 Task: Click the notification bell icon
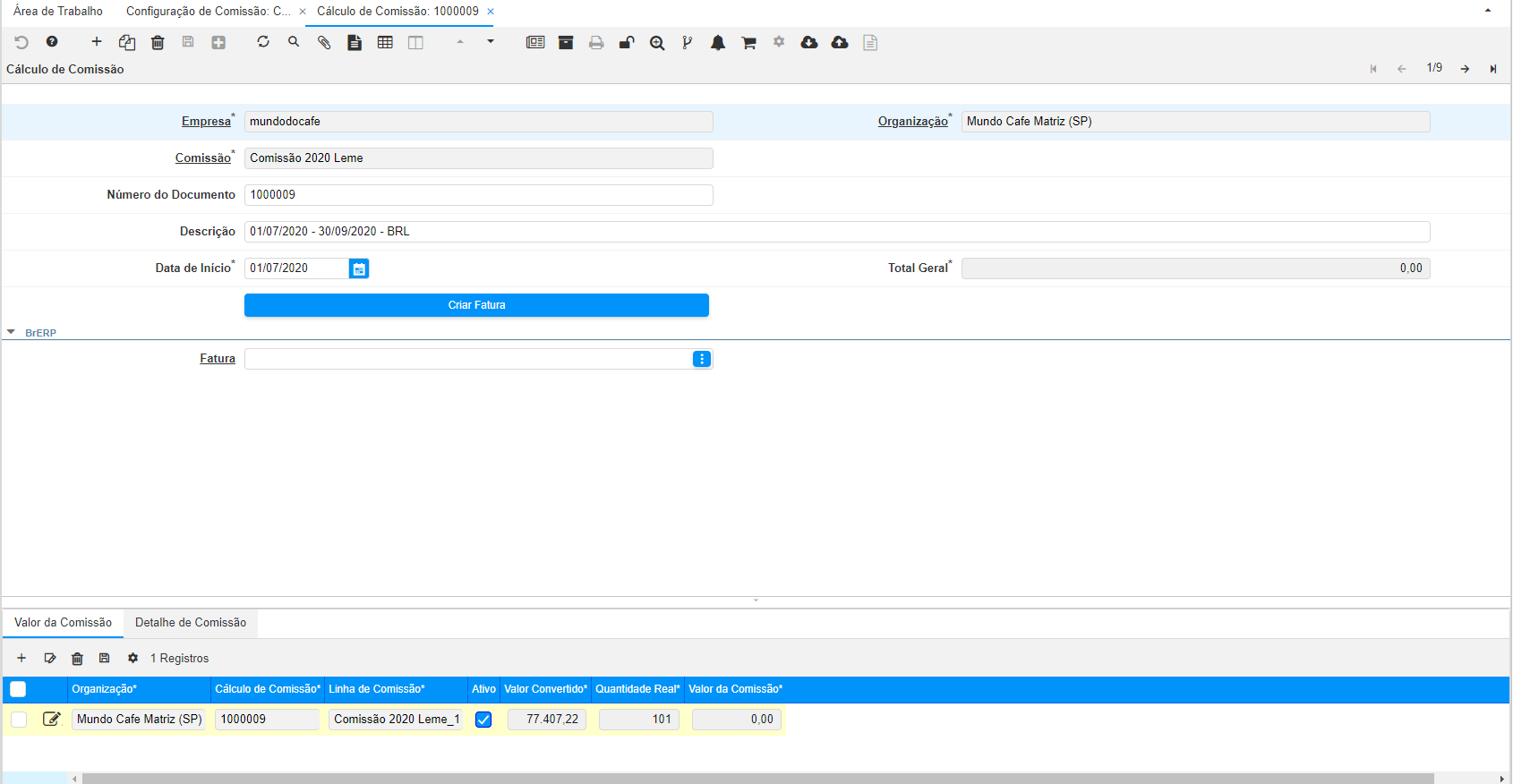pos(718,42)
